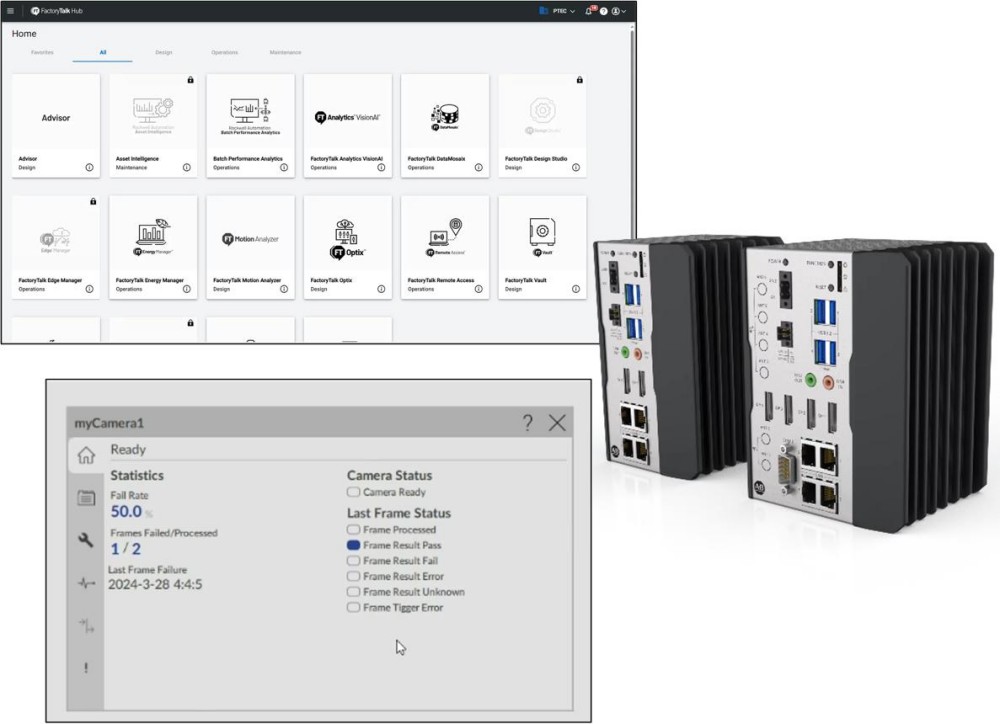Click the FactoryTalk Hub logo
Screen dimensions: 1000x724
[x=57, y=11]
